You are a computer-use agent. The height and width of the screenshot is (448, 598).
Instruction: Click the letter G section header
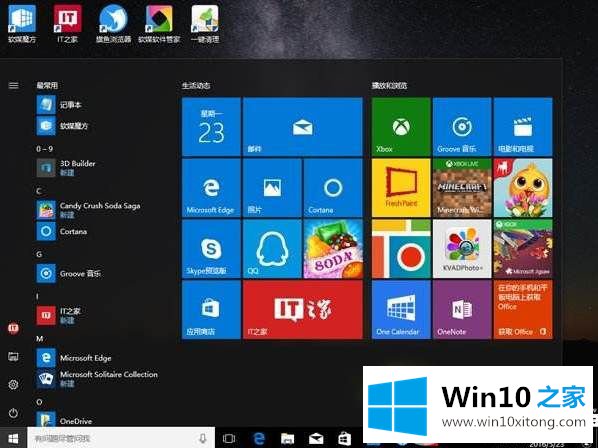point(39,254)
